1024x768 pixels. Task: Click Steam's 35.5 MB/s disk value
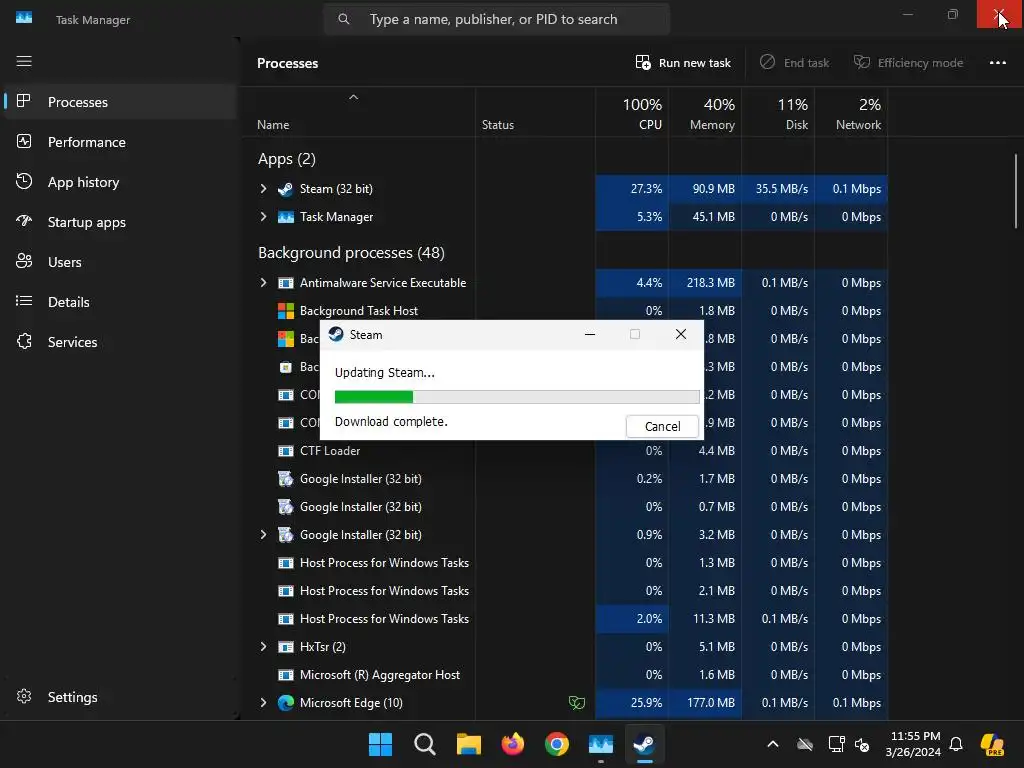tap(782, 189)
